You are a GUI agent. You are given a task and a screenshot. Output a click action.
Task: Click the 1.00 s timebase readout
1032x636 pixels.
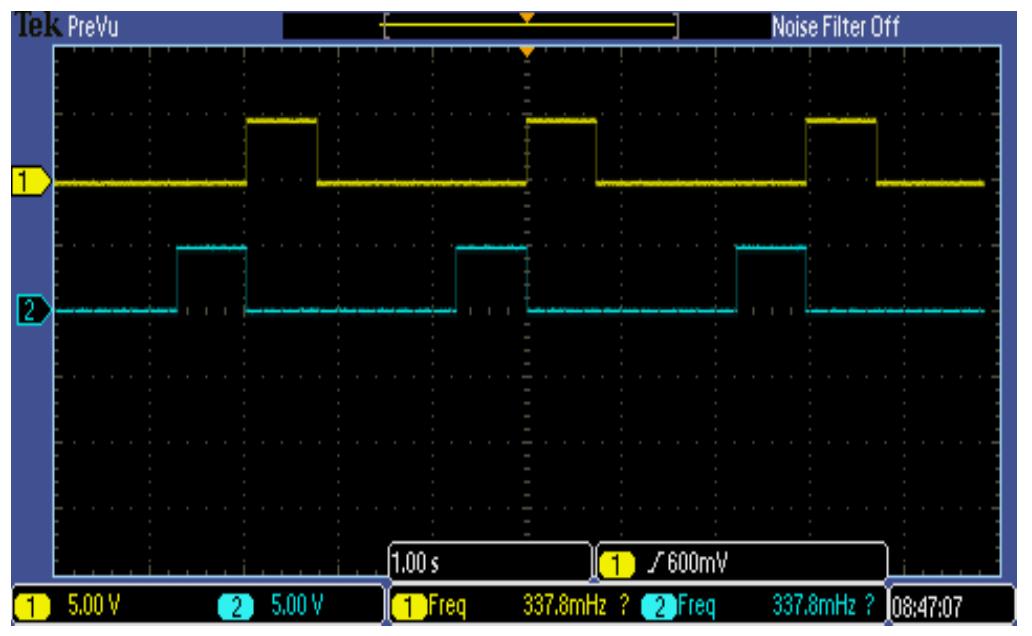pyautogui.click(x=415, y=564)
